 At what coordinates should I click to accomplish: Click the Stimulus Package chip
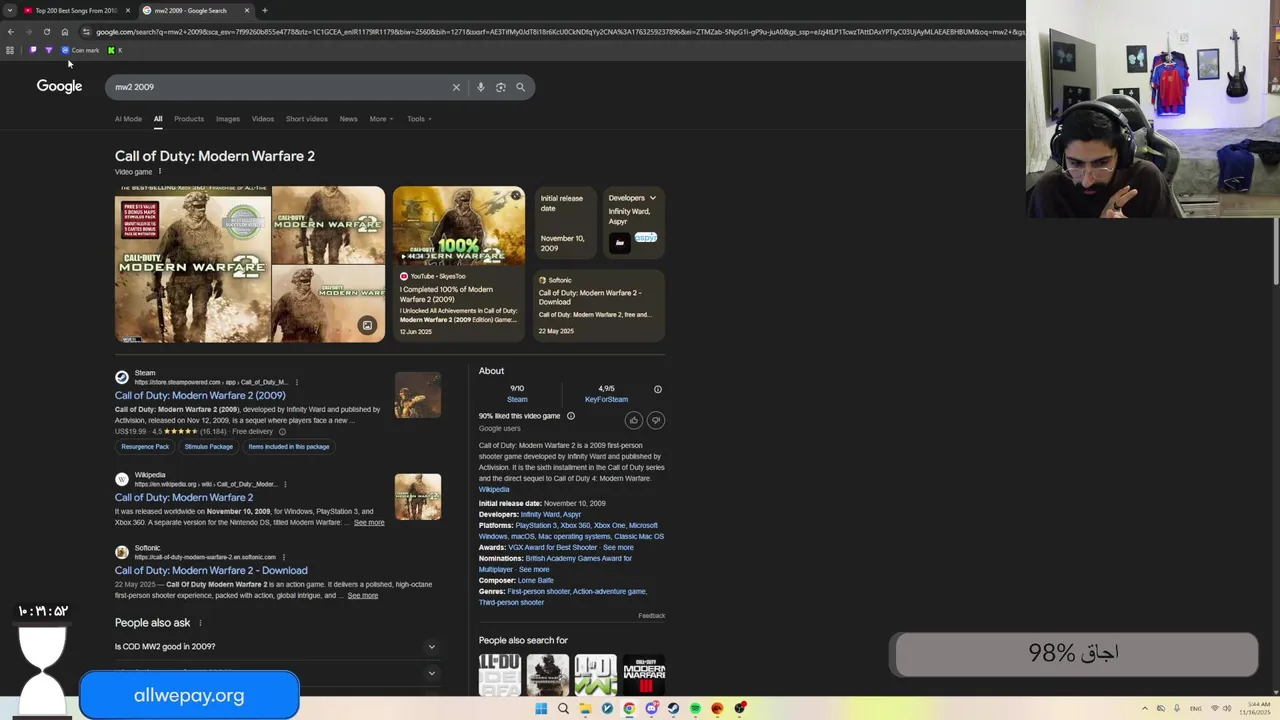coord(208,447)
